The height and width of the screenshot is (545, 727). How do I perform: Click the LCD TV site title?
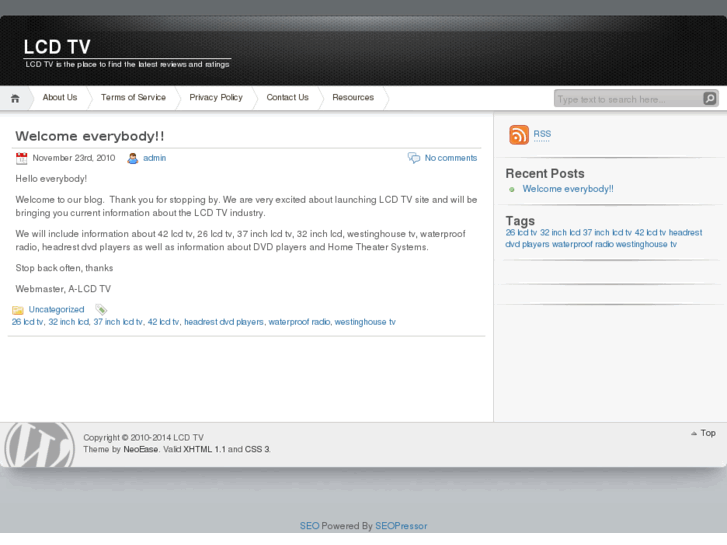tap(57, 47)
